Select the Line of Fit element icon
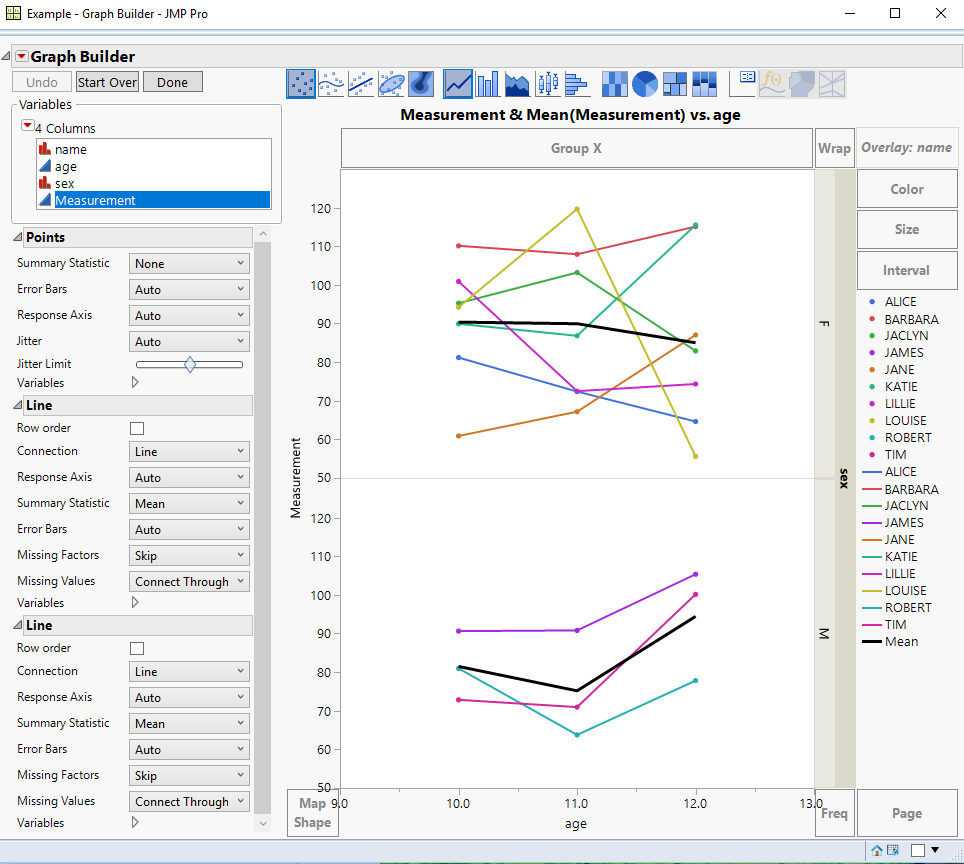 click(361, 83)
